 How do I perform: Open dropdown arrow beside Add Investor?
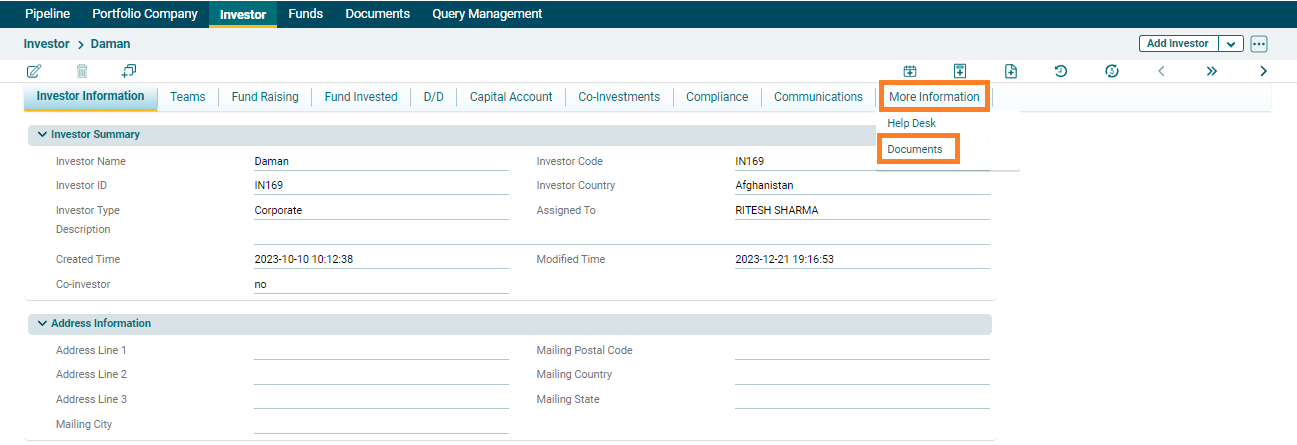click(x=1231, y=44)
